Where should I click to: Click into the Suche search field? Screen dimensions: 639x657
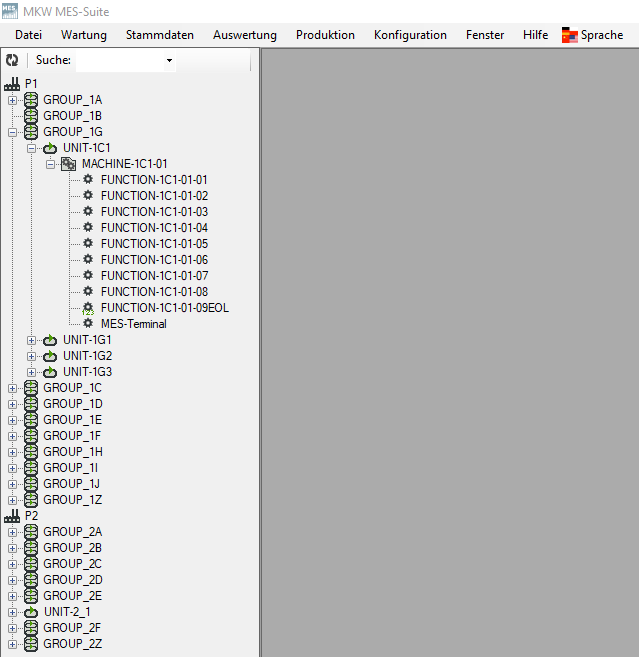(118, 61)
